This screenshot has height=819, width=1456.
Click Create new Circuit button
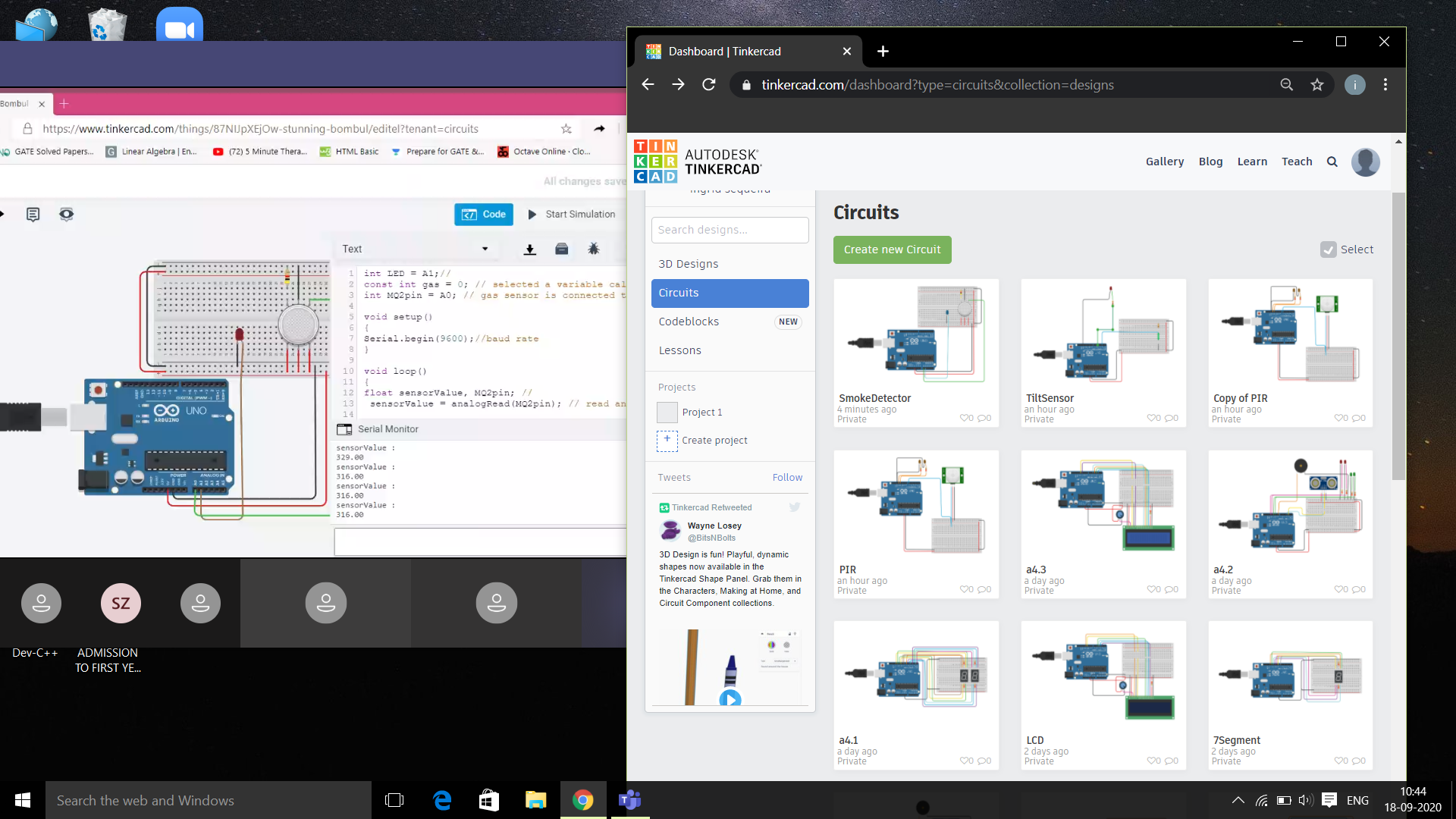pos(892,249)
